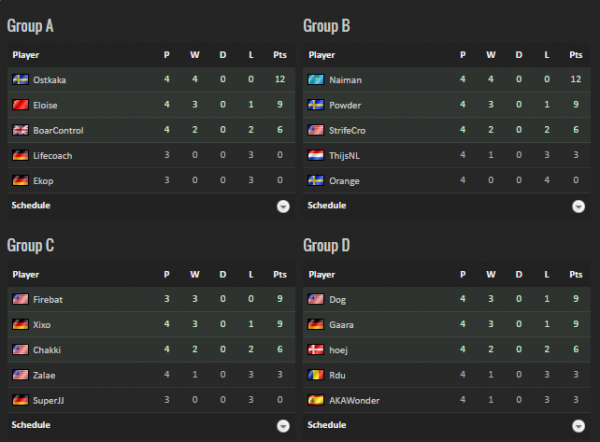Click the Netherlands flag beside ThijsNL
Image resolution: width=600 pixels, height=442 pixels.
point(316,156)
